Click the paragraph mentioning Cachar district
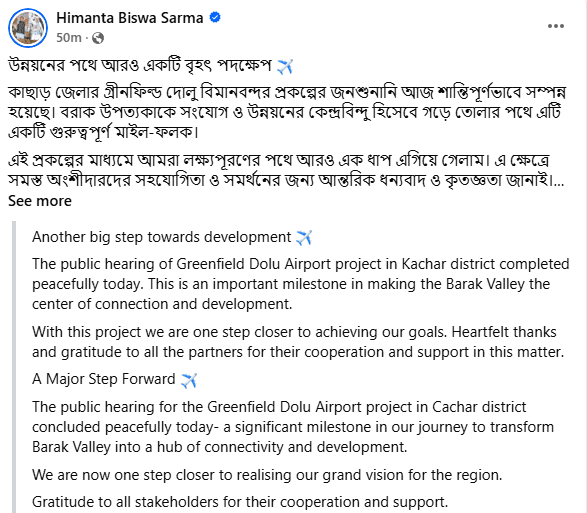Viewport: 587px width, 513px height. pyautogui.click(x=293, y=427)
